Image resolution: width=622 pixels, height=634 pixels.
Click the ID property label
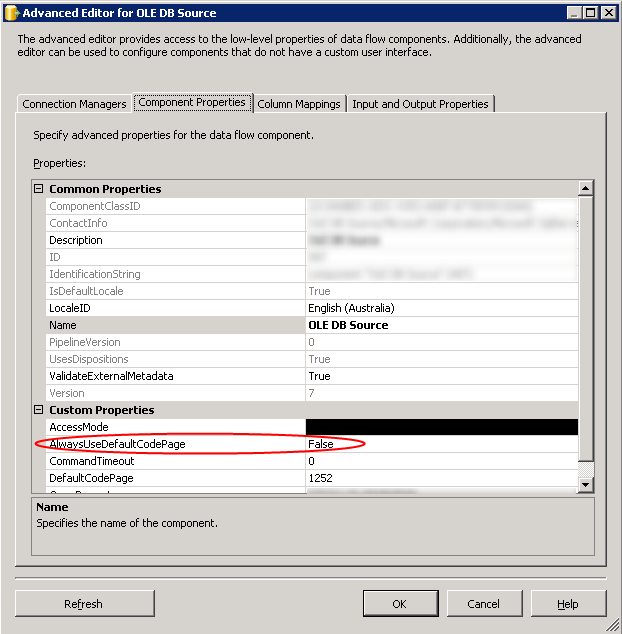(55, 257)
